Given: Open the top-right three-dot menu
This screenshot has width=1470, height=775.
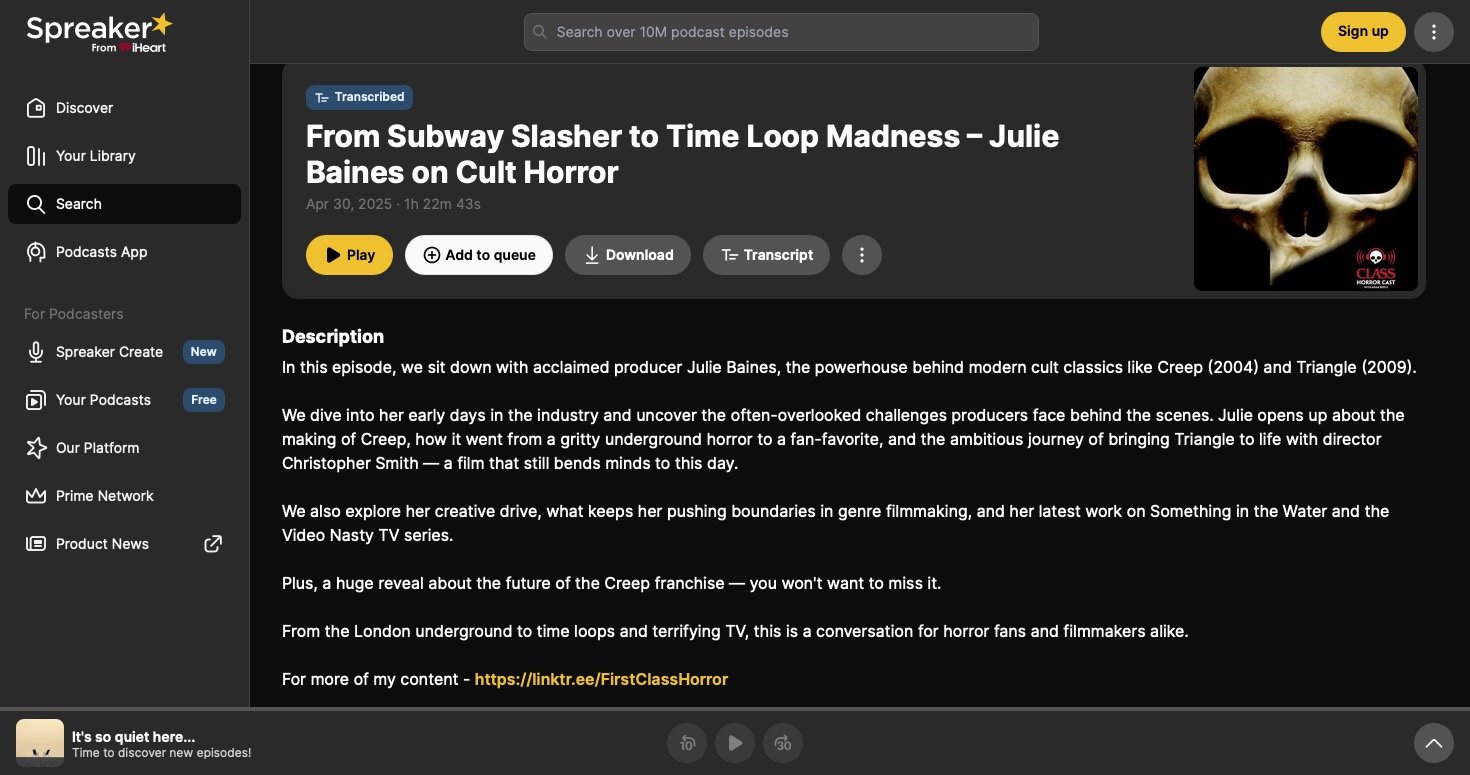Looking at the screenshot, I should click(x=1434, y=32).
